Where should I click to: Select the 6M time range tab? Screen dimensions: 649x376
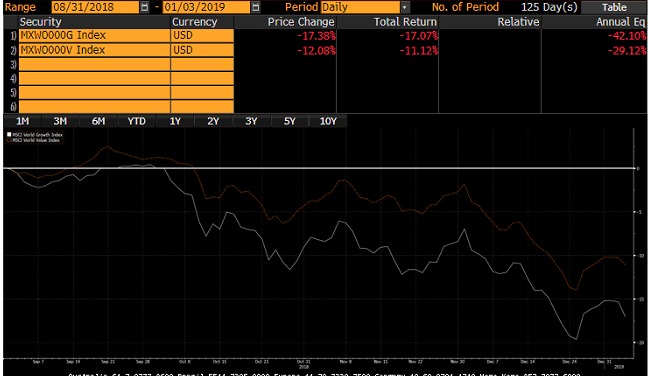click(x=98, y=121)
